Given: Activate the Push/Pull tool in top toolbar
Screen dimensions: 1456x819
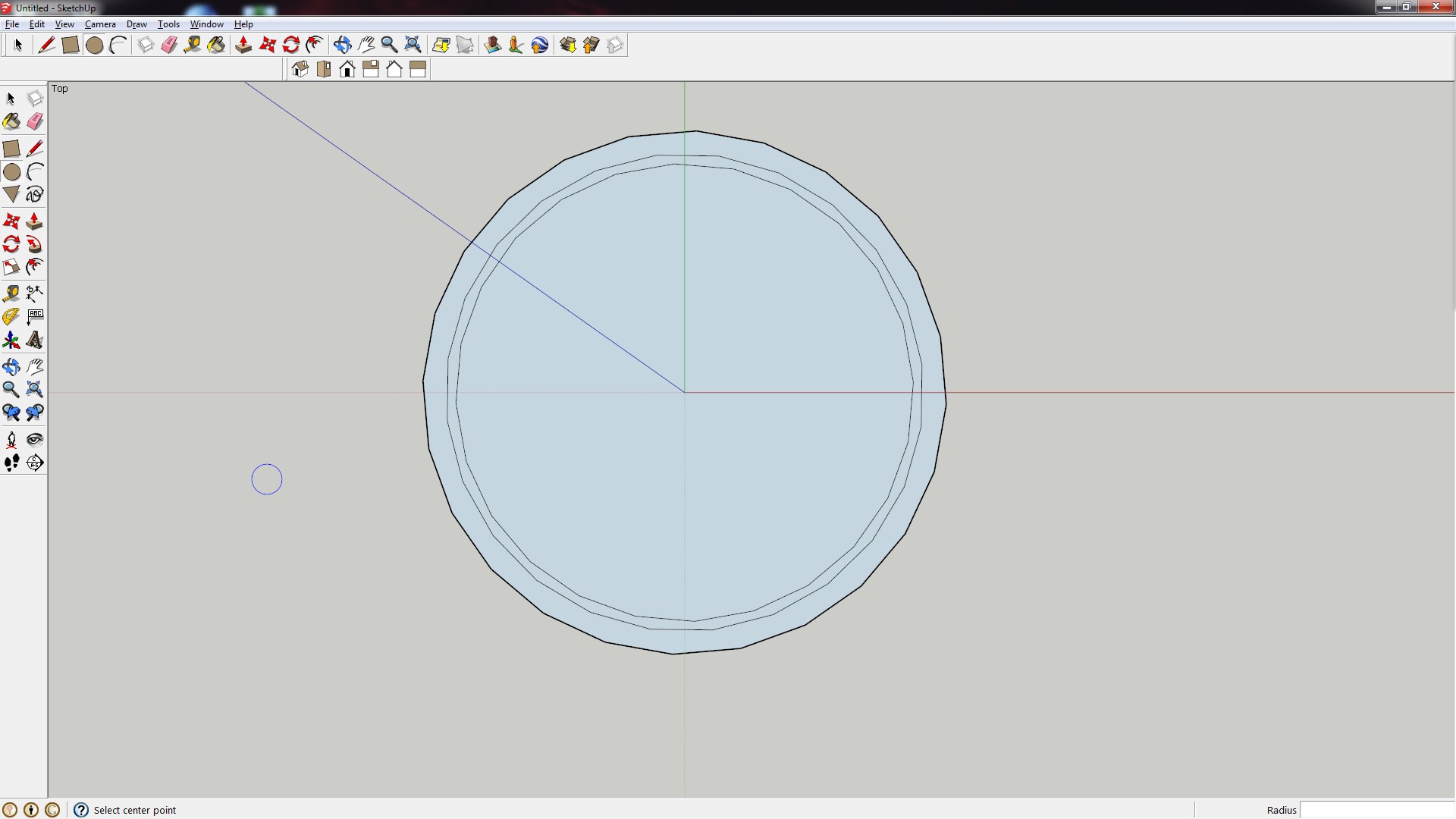Looking at the screenshot, I should (x=243, y=45).
